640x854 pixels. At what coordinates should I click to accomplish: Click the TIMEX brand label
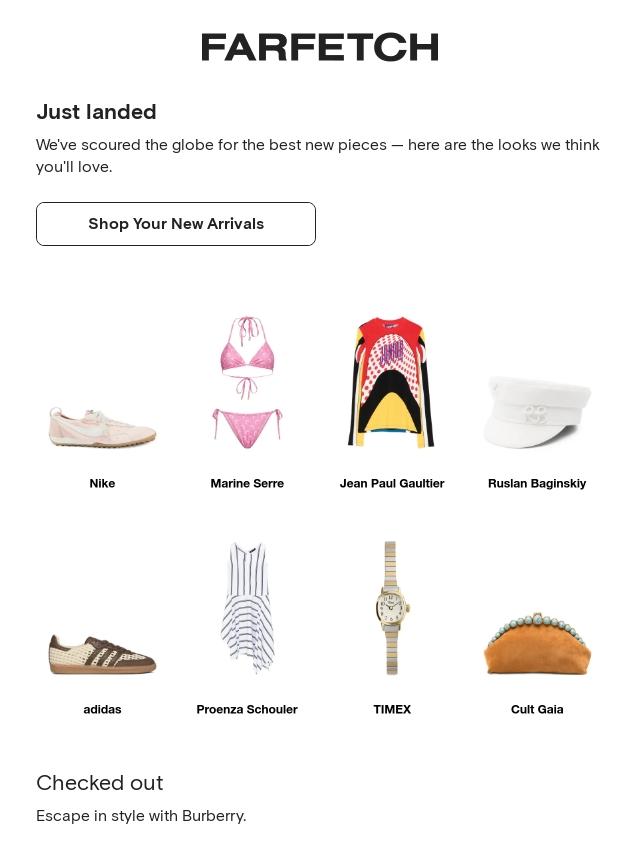[x=392, y=709]
